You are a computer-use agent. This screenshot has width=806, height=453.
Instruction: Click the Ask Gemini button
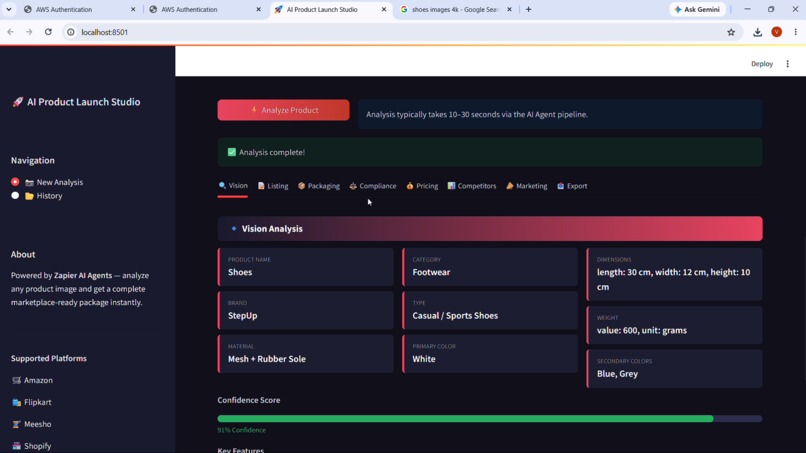coord(698,9)
